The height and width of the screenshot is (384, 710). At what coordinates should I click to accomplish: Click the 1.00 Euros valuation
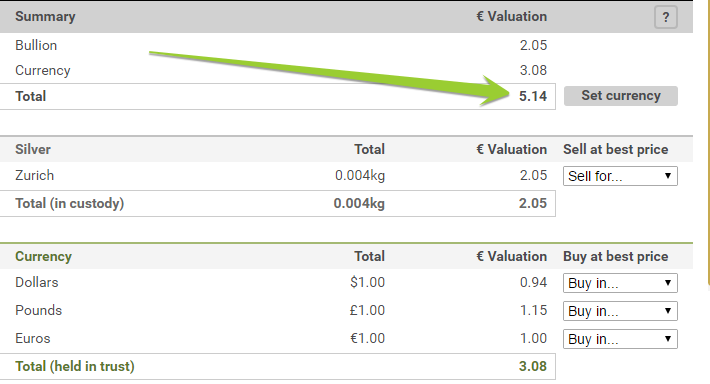pyautogui.click(x=533, y=339)
